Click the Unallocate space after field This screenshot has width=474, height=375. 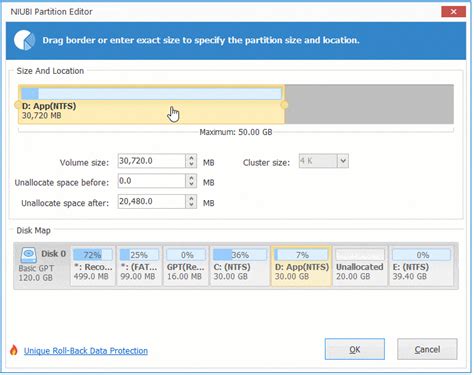151,201
